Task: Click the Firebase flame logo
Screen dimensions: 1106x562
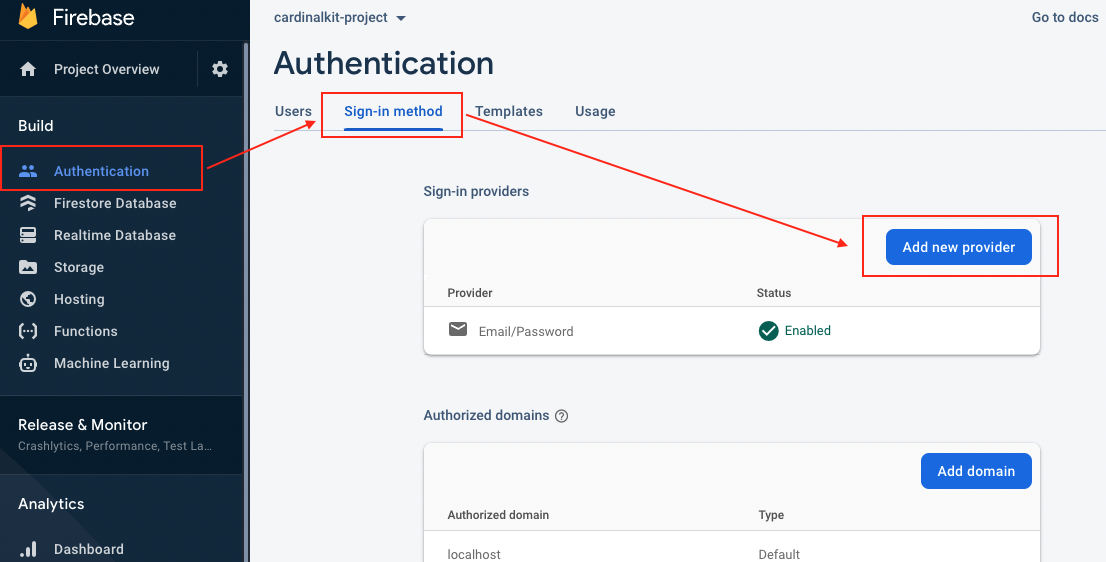Action: tap(28, 17)
